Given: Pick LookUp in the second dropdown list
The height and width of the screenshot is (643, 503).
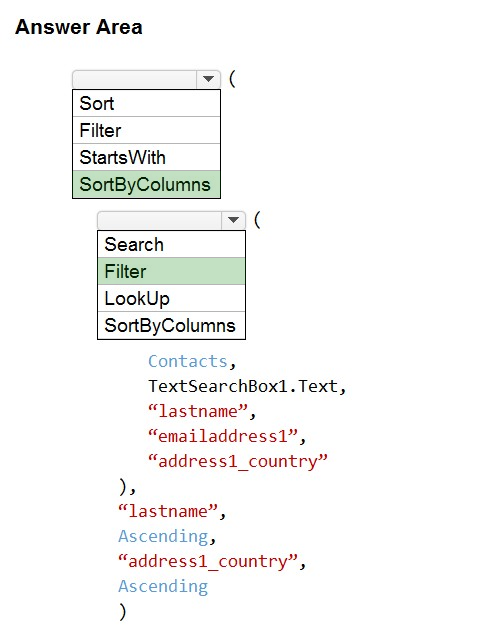Looking at the screenshot, I should 171,299.
